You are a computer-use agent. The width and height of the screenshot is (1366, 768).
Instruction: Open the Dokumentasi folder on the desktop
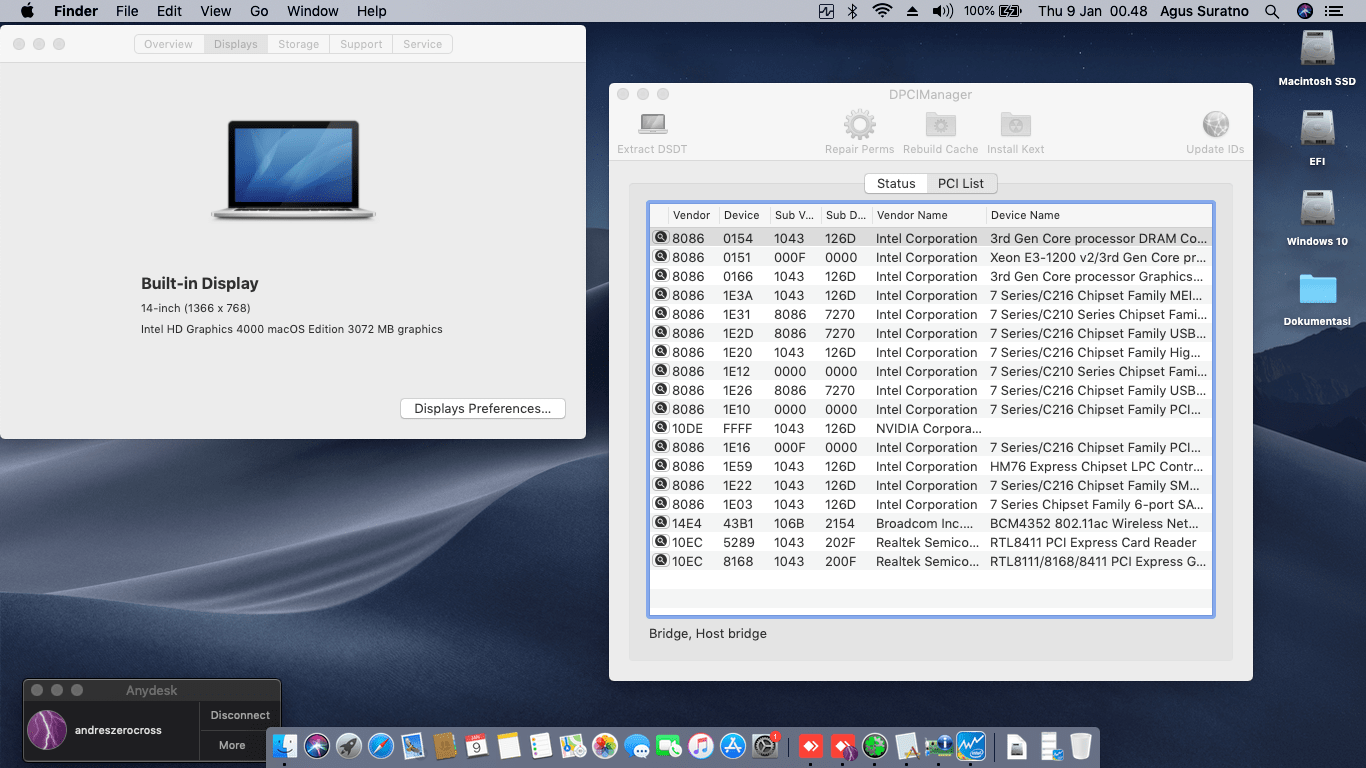click(x=1317, y=289)
